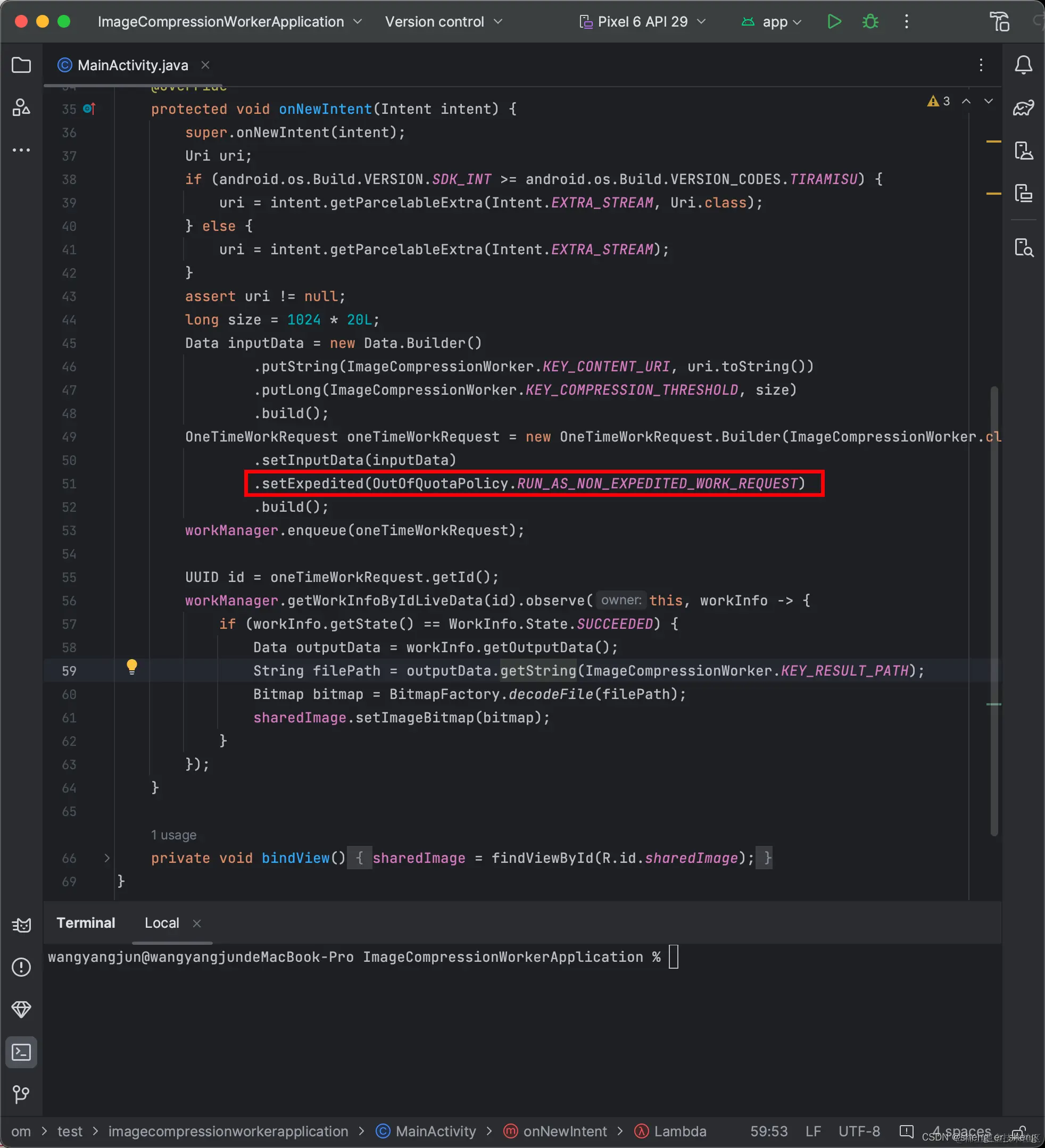Image resolution: width=1045 pixels, height=1148 pixels.
Task: Click the UTF-8 encoding status widget
Action: 859,1132
